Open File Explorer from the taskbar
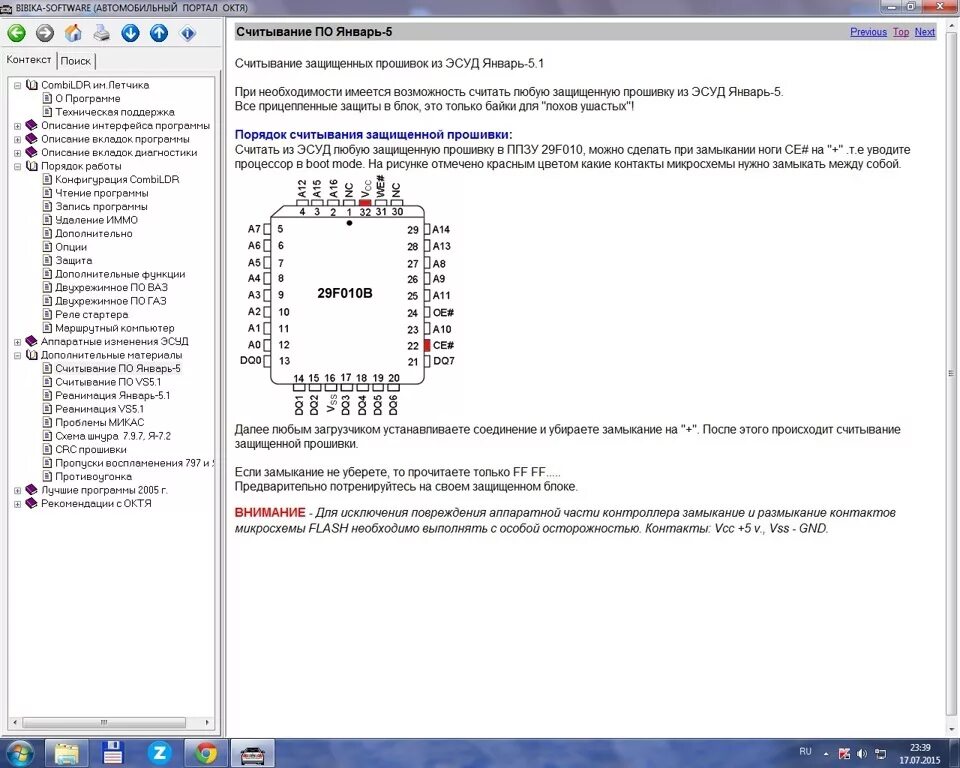Screen dimensions: 960x768 coord(67,753)
